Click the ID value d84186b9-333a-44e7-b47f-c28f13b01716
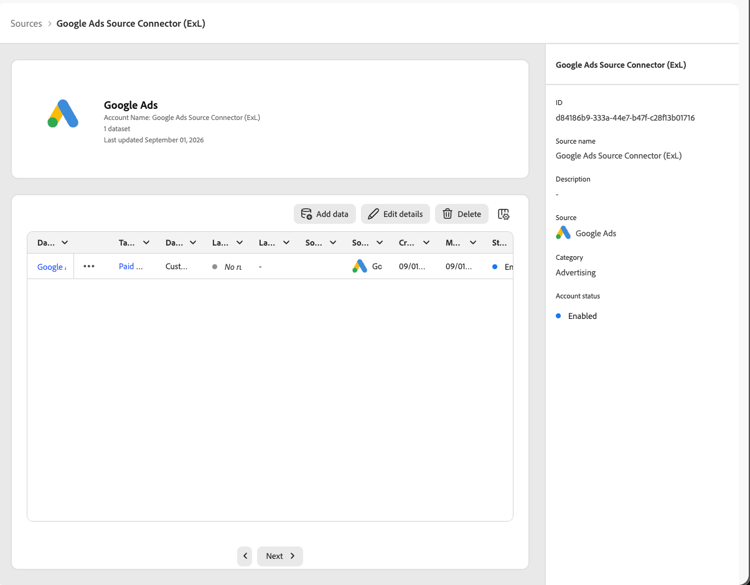750x585 pixels. coord(625,118)
